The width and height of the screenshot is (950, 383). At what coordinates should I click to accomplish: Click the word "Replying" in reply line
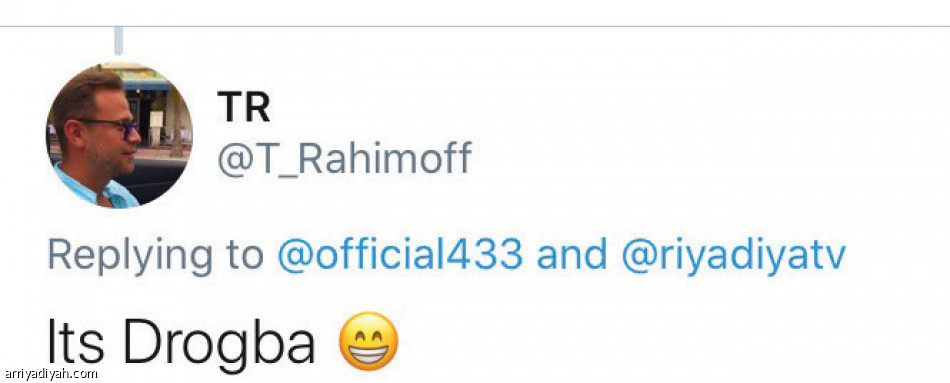pyautogui.click(x=130, y=256)
